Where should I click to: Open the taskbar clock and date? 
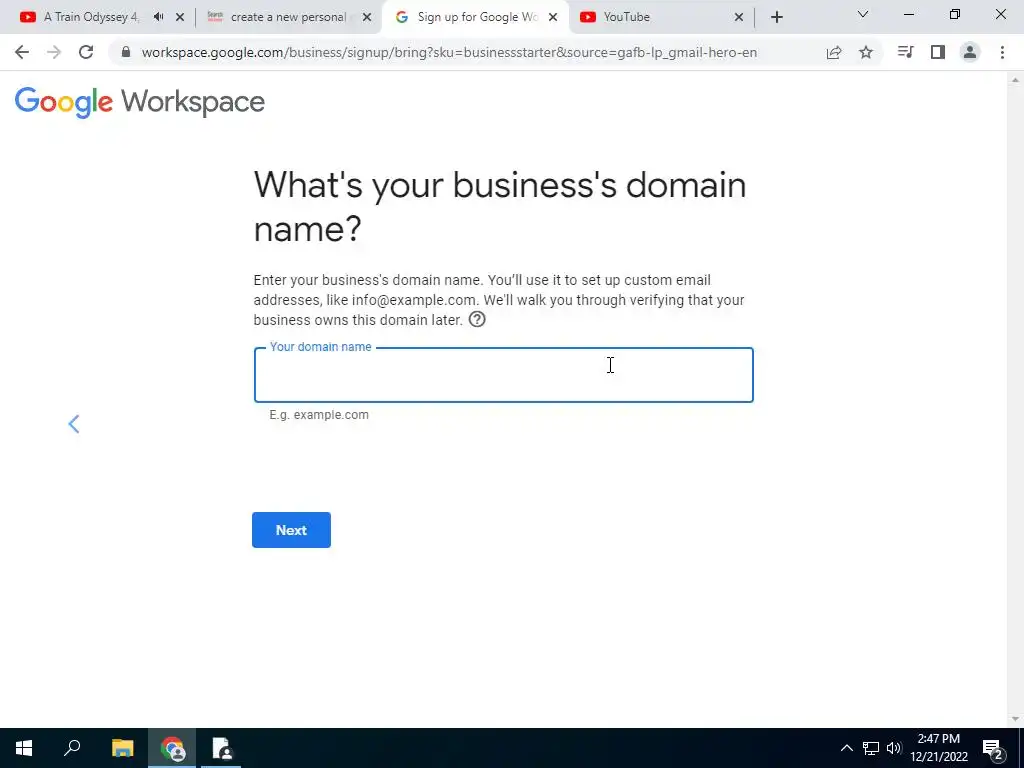click(938, 748)
